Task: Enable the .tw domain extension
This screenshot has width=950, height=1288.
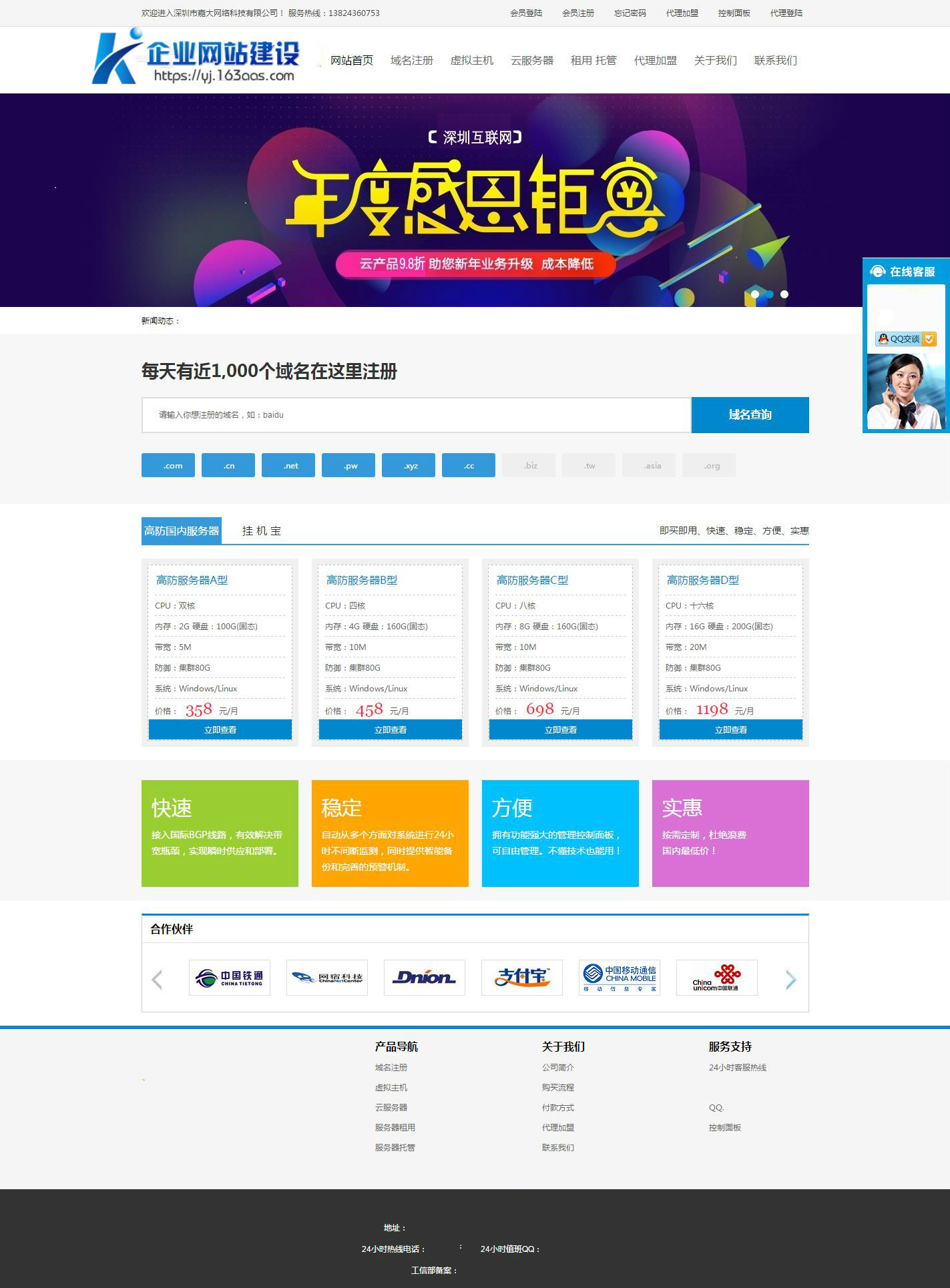Action: click(589, 465)
